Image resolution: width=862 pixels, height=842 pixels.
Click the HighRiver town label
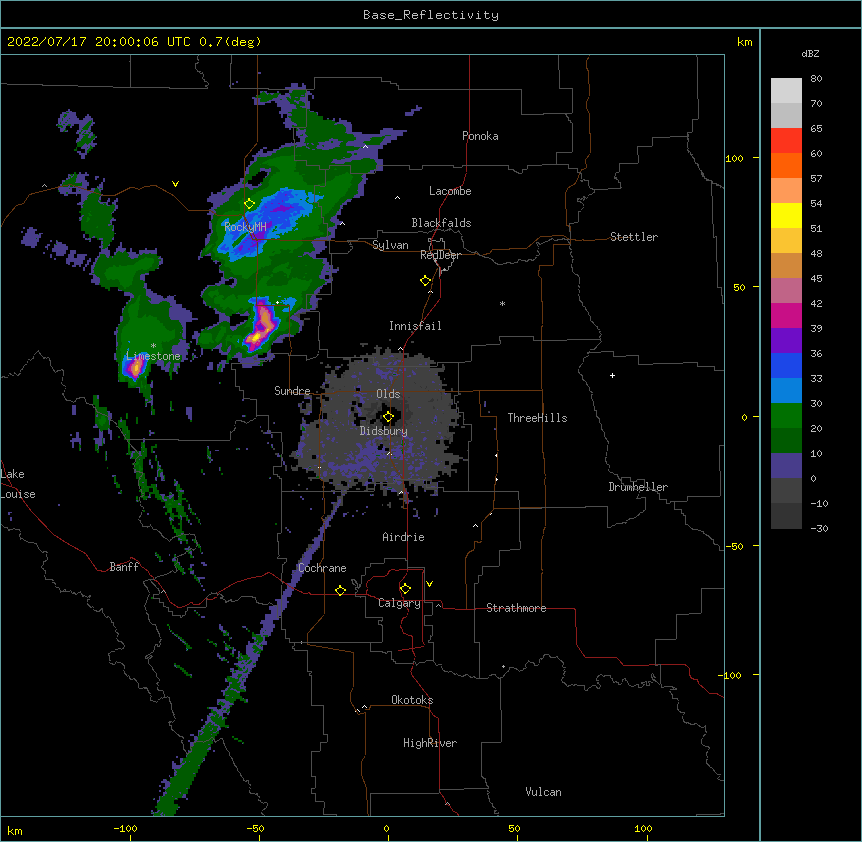[430, 743]
